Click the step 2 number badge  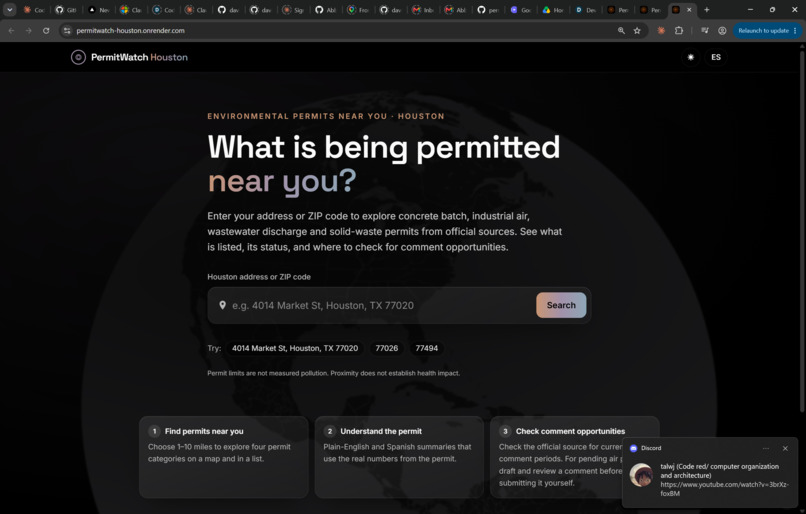point(329,431)
